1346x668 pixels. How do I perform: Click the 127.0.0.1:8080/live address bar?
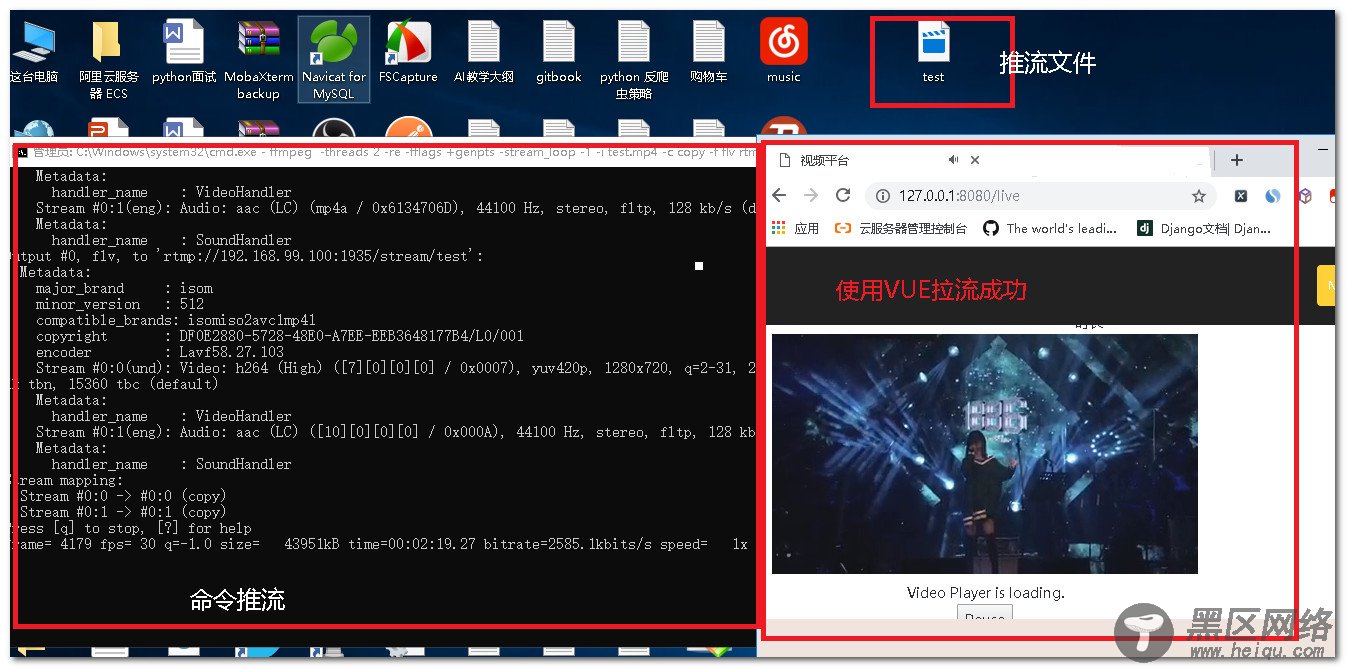(x=1040, y=196)
